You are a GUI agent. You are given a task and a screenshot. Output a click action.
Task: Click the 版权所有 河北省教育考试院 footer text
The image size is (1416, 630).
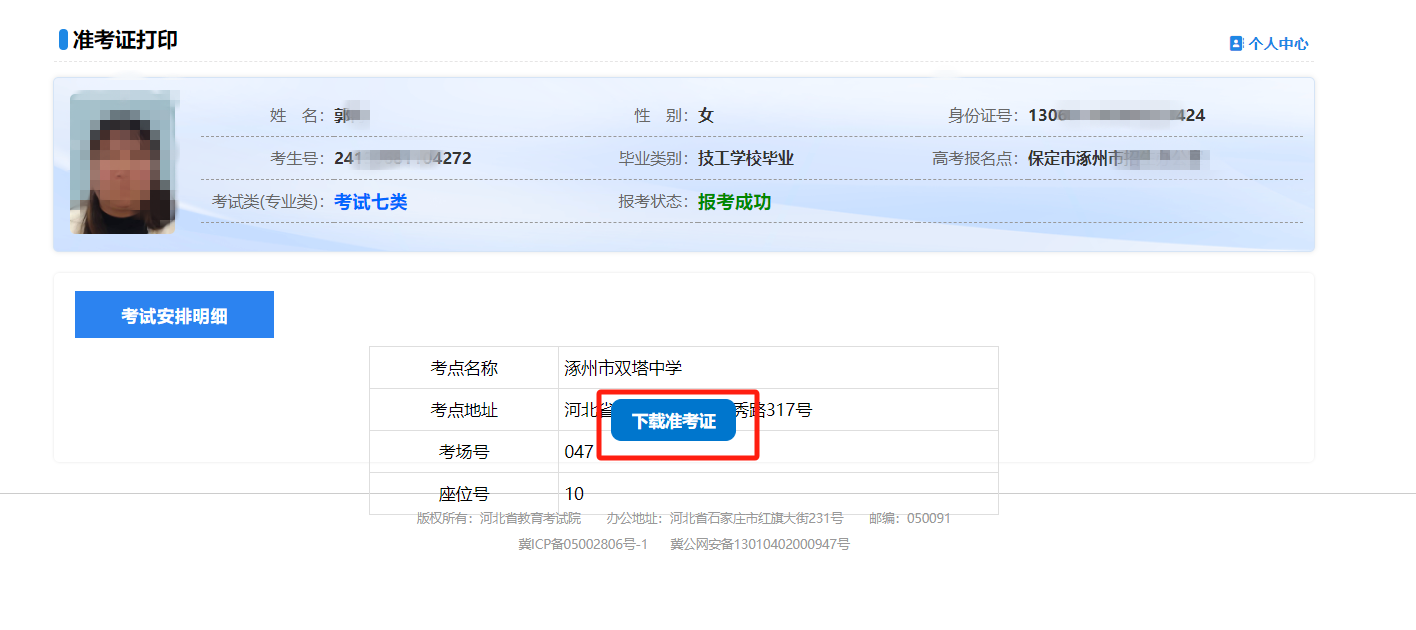click(498, 518)
